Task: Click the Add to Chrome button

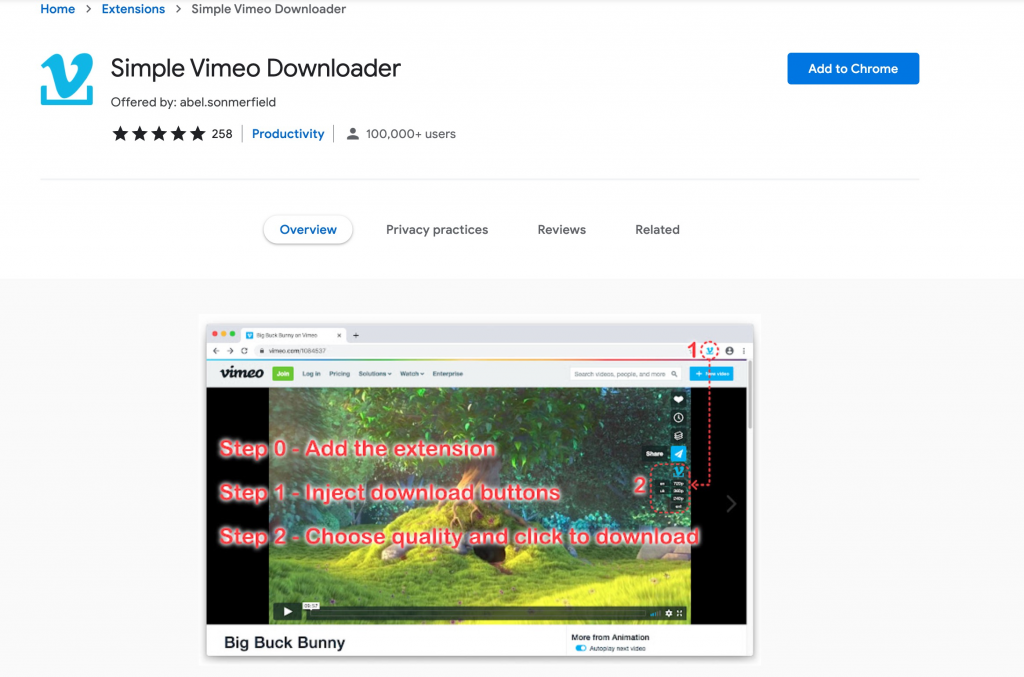Action: coord(853,69)
